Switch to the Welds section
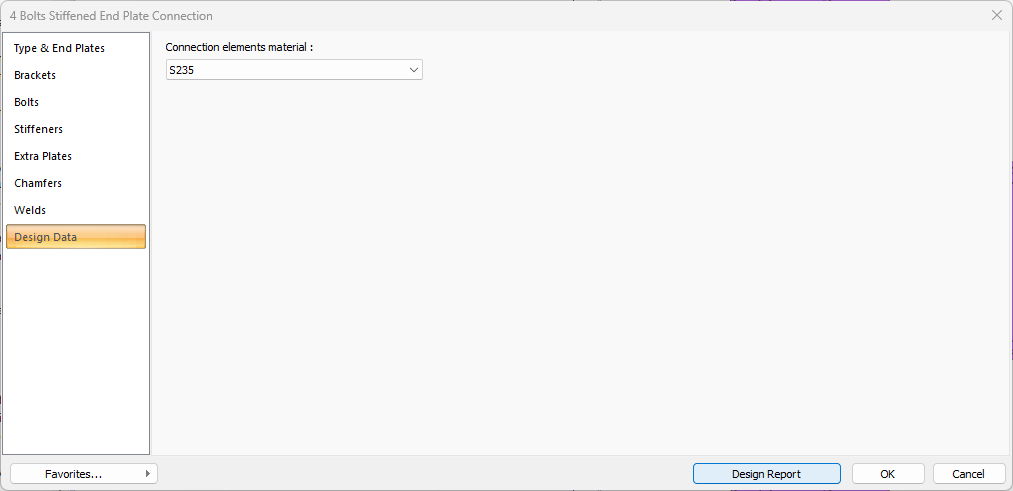 coord(76,211)
